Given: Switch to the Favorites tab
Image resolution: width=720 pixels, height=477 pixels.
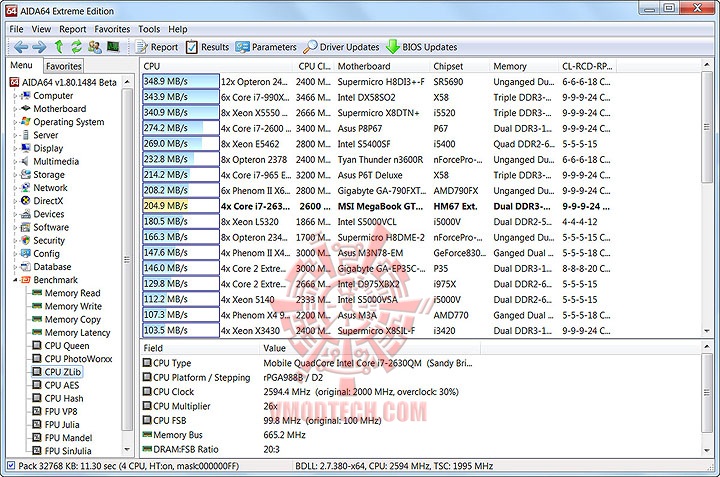Looking at the screenshot, I should tap(63, 66).
